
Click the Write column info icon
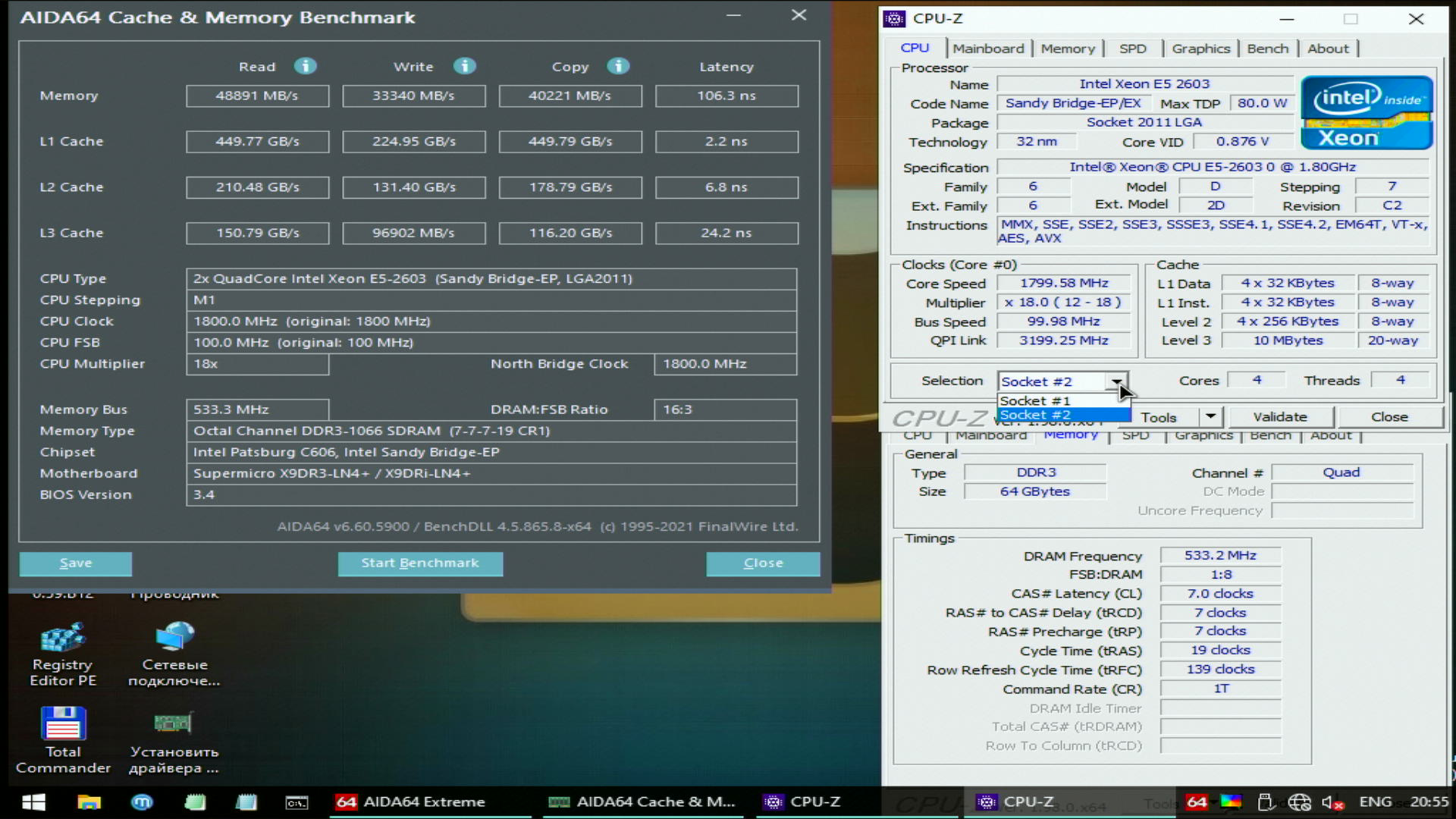coord(464,66)
